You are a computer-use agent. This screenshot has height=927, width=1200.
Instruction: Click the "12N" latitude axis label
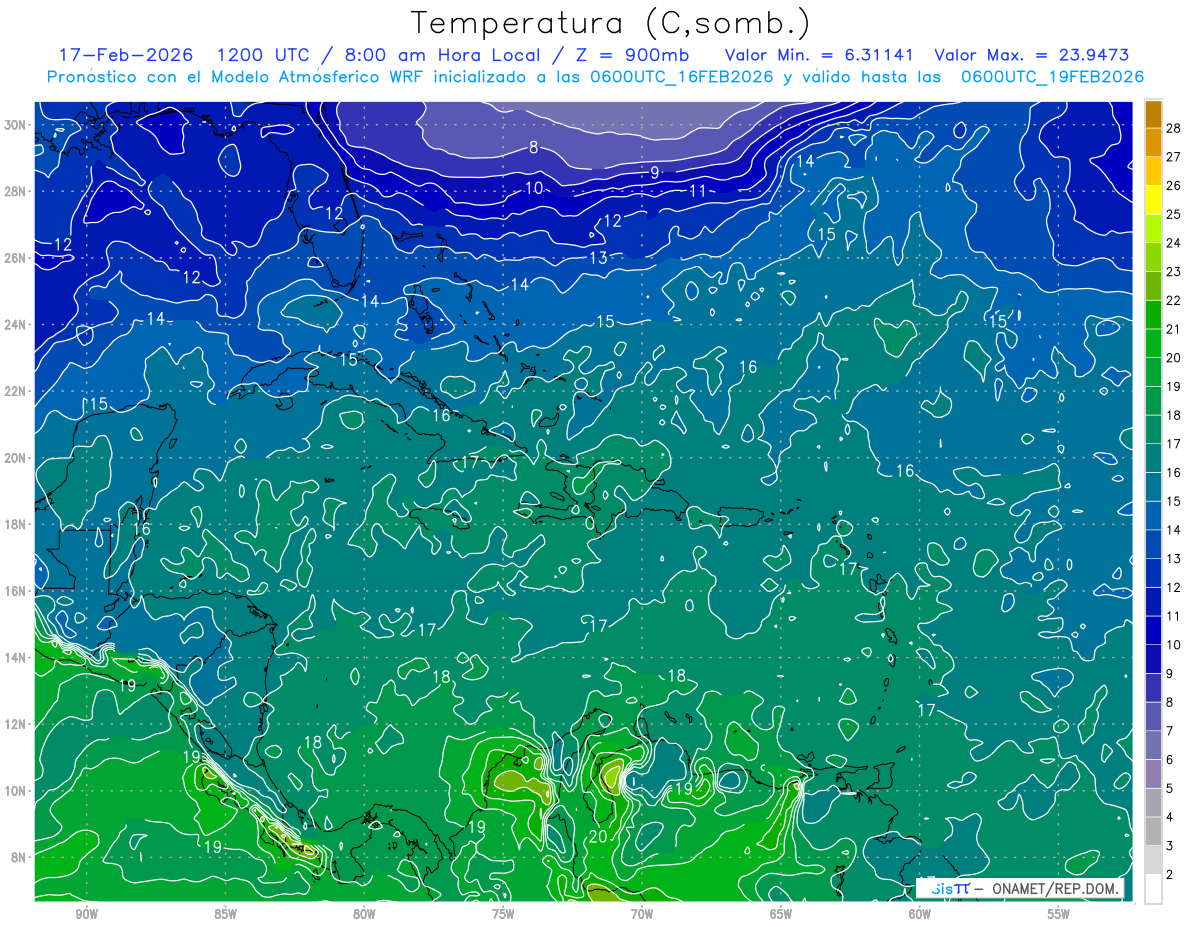17,724
